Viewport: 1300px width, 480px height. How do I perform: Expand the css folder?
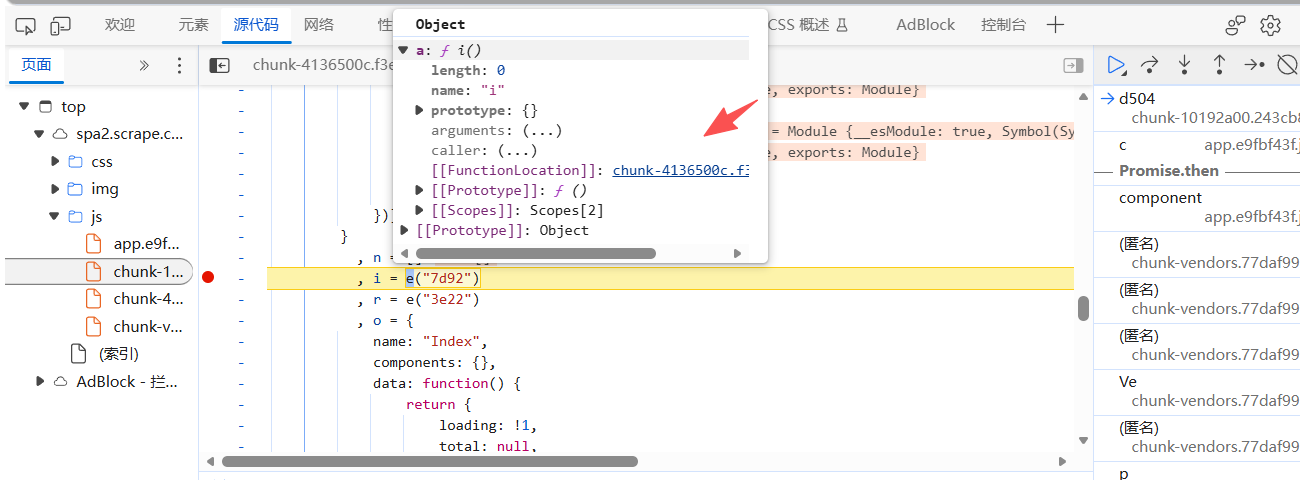tap(56, 161)
